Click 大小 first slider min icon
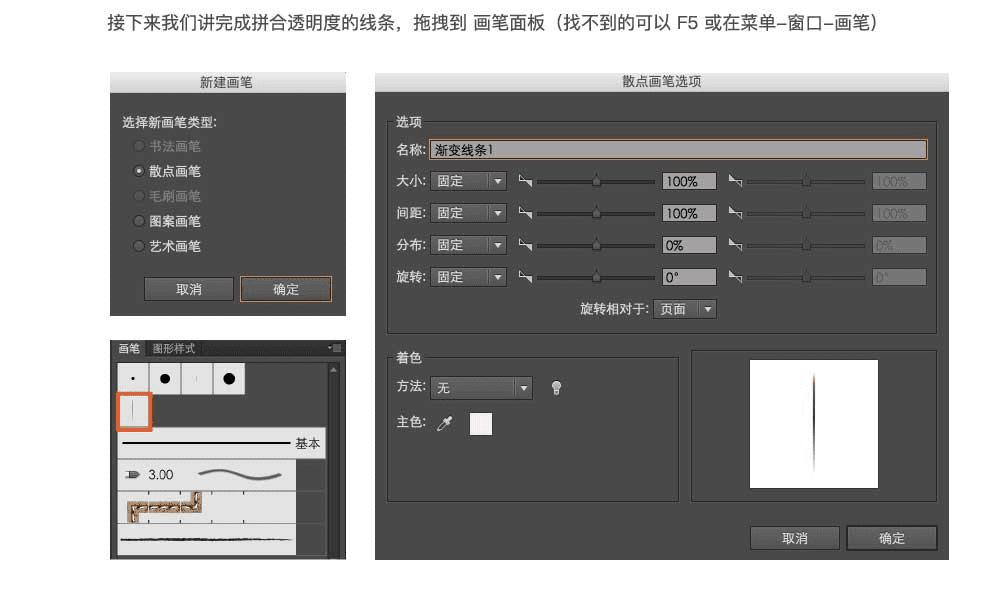Image resolution: width=1000 pixels, height=594 pixels. 525,181
